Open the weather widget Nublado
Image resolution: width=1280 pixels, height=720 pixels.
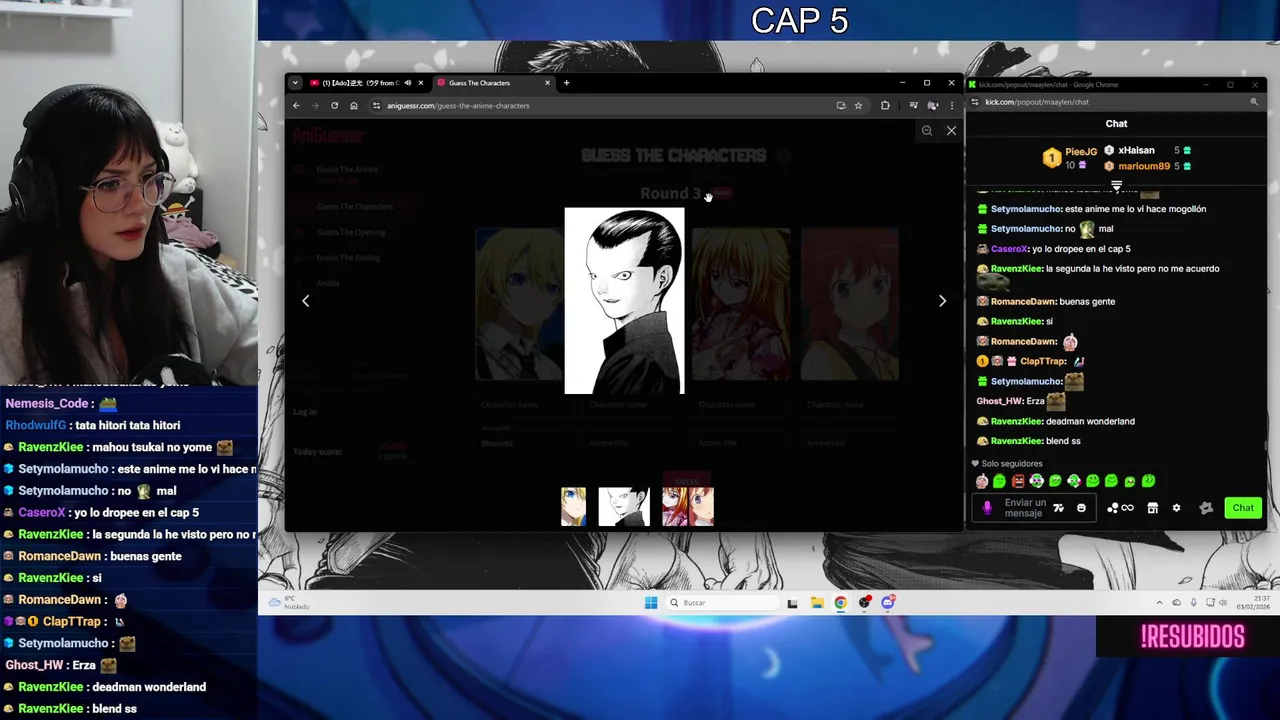coord(289,602)
